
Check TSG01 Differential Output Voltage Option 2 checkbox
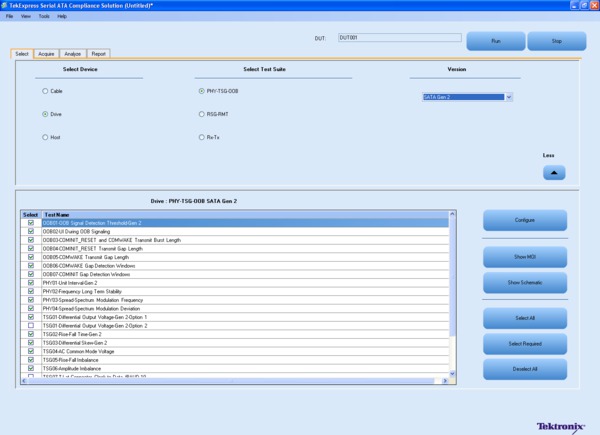31,326
